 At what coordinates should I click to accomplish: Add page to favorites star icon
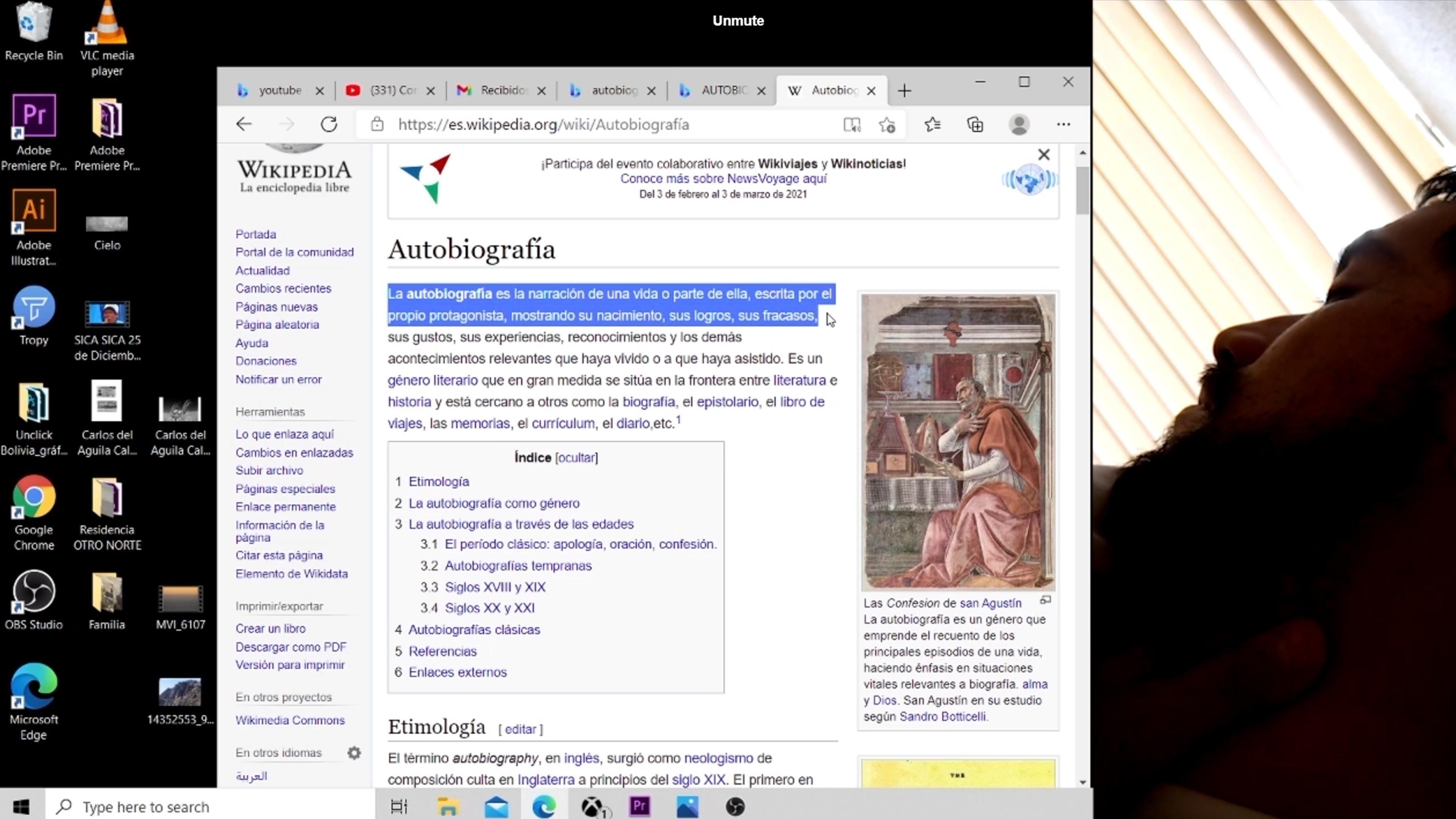click(887, 124)
